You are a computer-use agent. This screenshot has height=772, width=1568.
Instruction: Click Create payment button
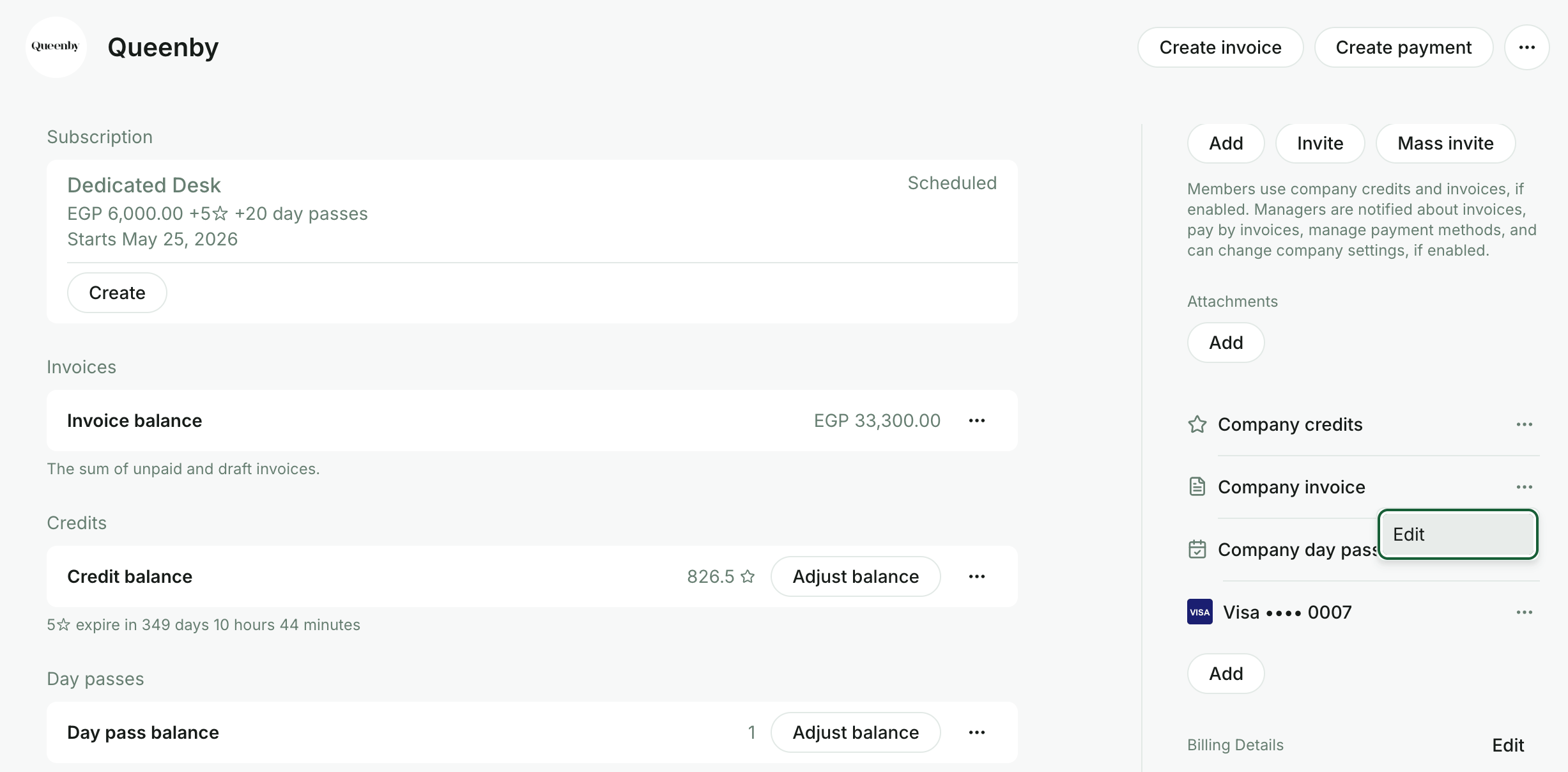1404,47
